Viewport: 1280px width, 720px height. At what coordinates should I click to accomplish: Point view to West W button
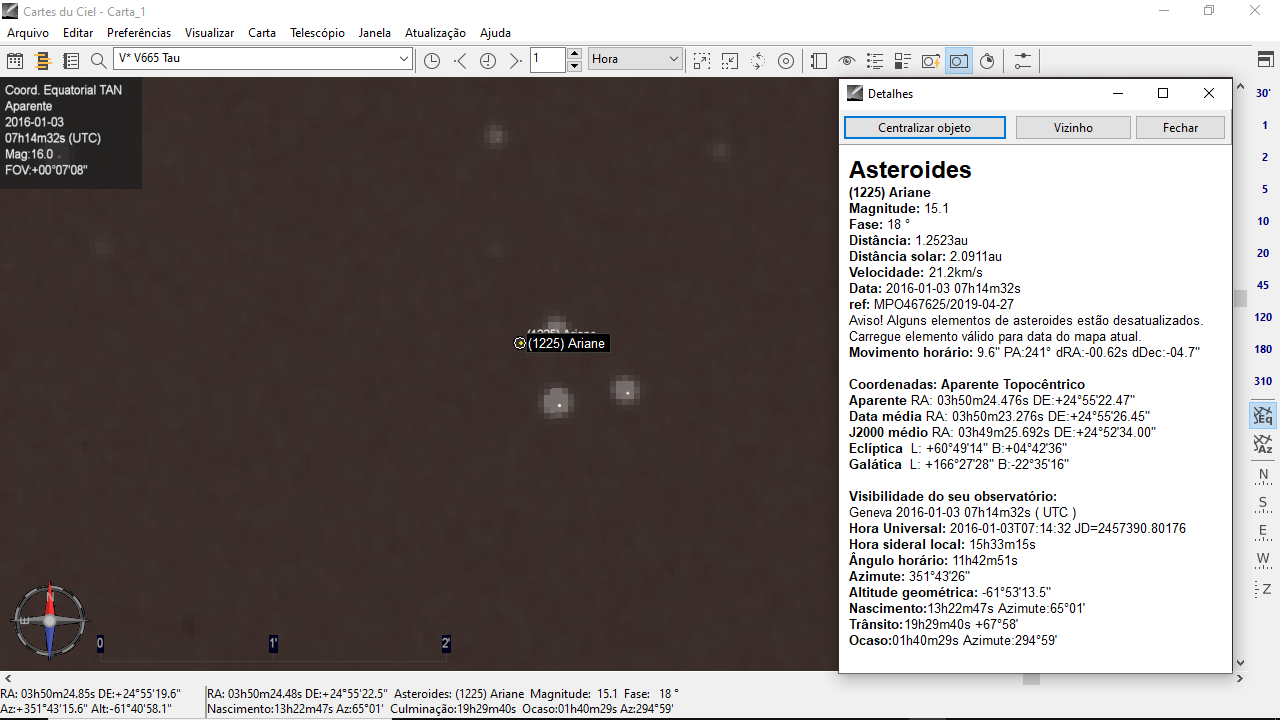(1264, 558)
